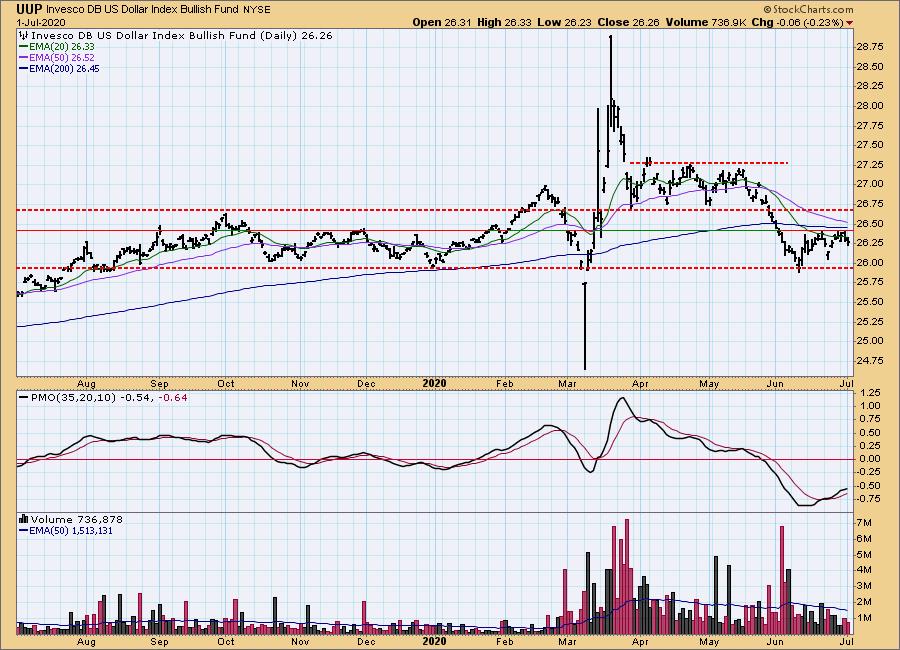Click the 26.50 price axis label
The width and height of the screenshot is (900, 650).
click(870, 223)
